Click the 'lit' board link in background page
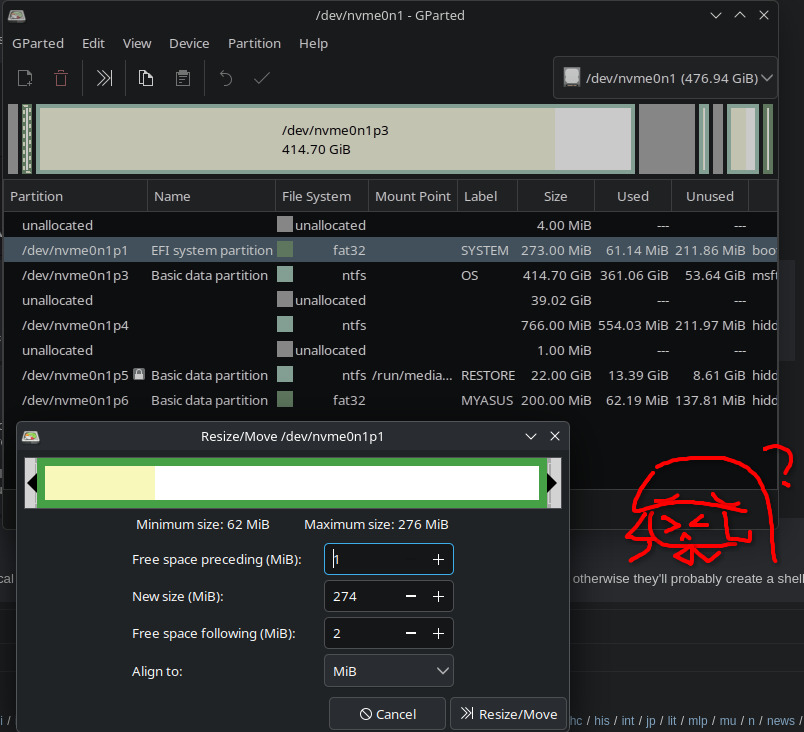This screenshot has height=732, width=804. click(672, 720)
